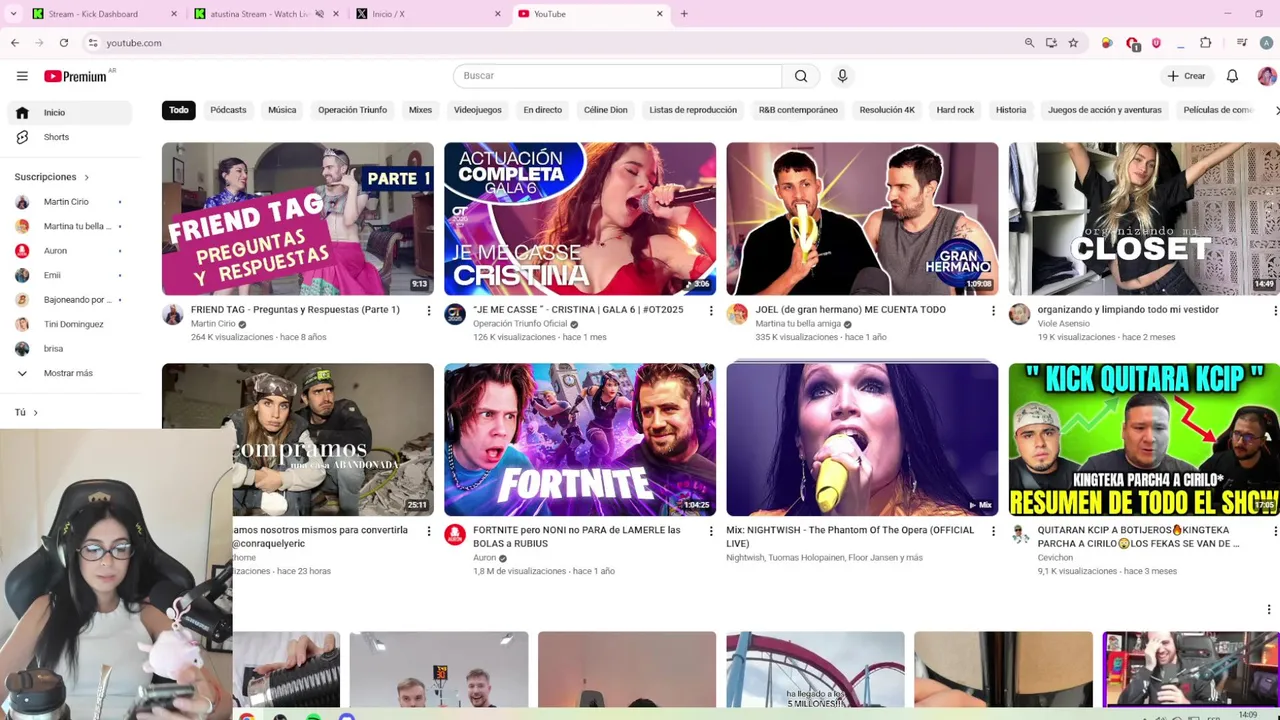1280x720 pixels.
Task: Open Shorts from the sidebar
Action: pos(56,137)
